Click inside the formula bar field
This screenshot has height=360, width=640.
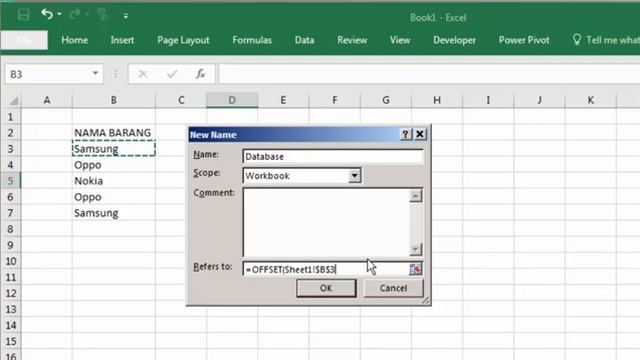click(429, 74)
